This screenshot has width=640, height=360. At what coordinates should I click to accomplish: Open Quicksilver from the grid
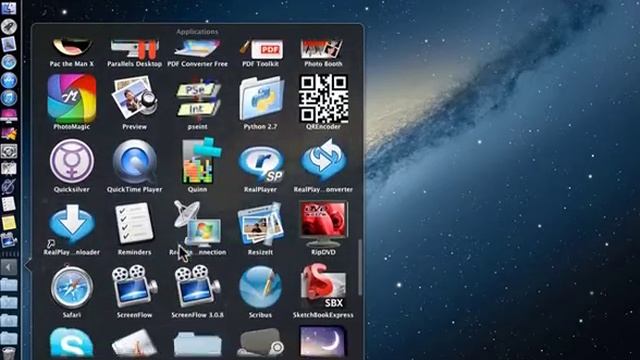pyautogui.click(x=72, y=161)
